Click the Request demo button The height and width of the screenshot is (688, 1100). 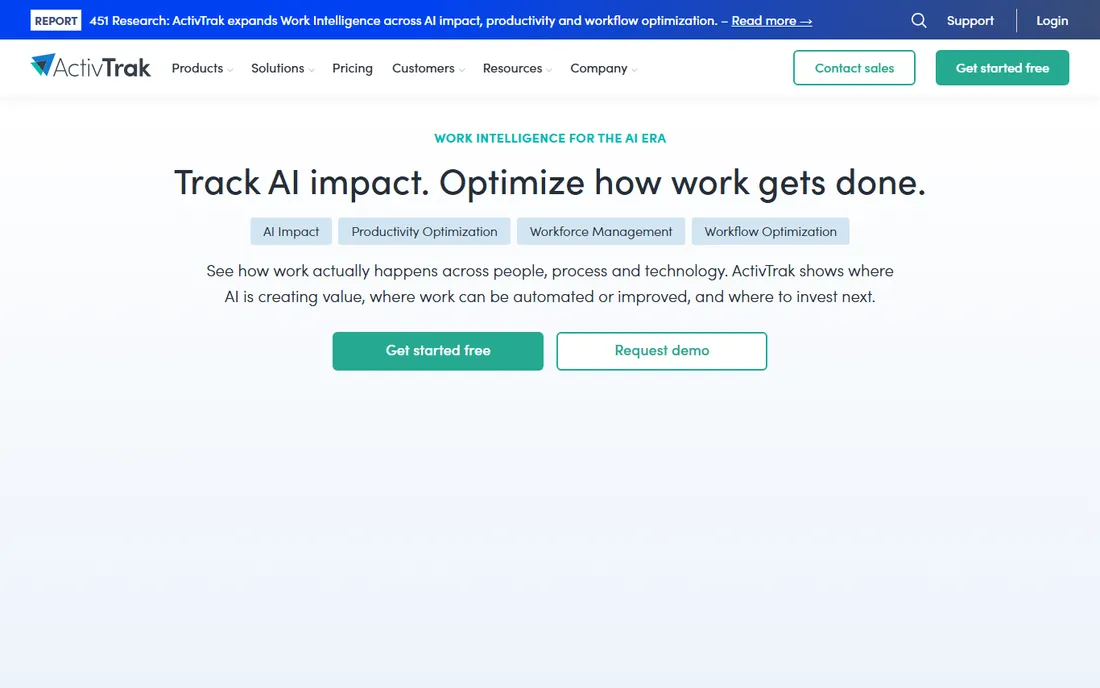(662, 351)
